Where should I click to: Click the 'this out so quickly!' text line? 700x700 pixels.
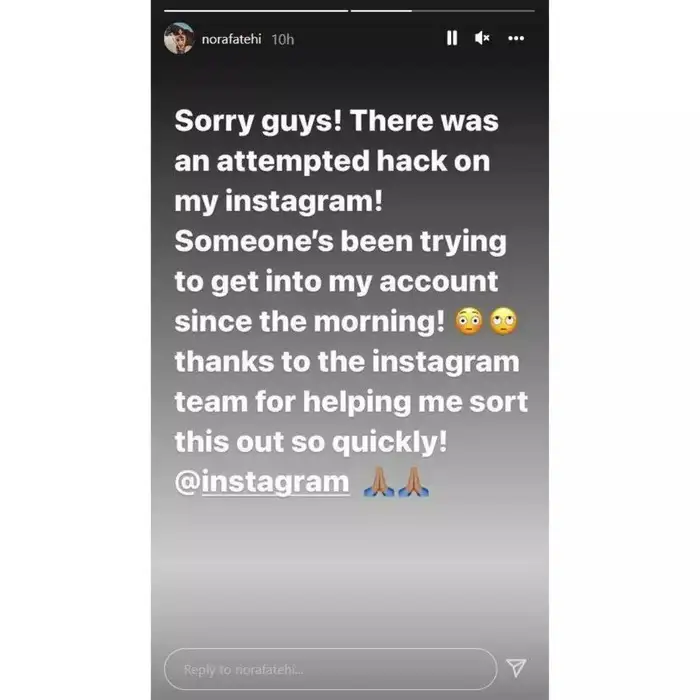311,442
